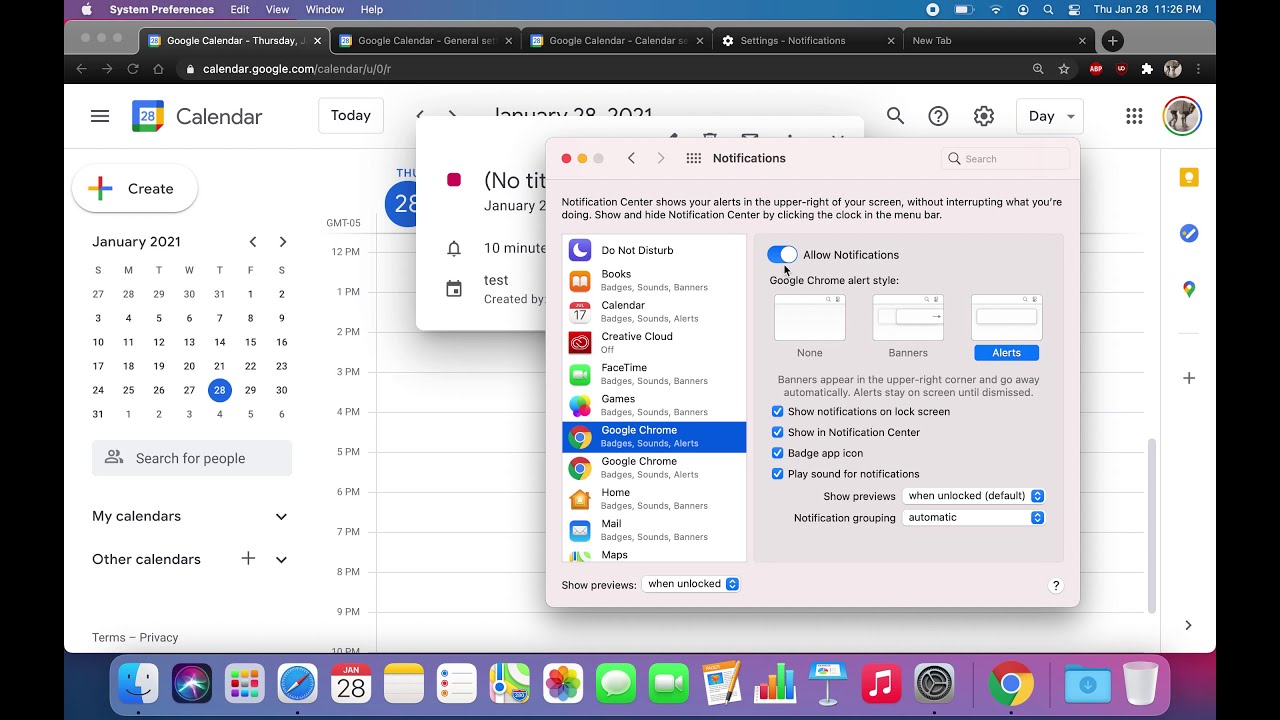Open bottom Show previews when unlocked dropdown

coord(691,584)
